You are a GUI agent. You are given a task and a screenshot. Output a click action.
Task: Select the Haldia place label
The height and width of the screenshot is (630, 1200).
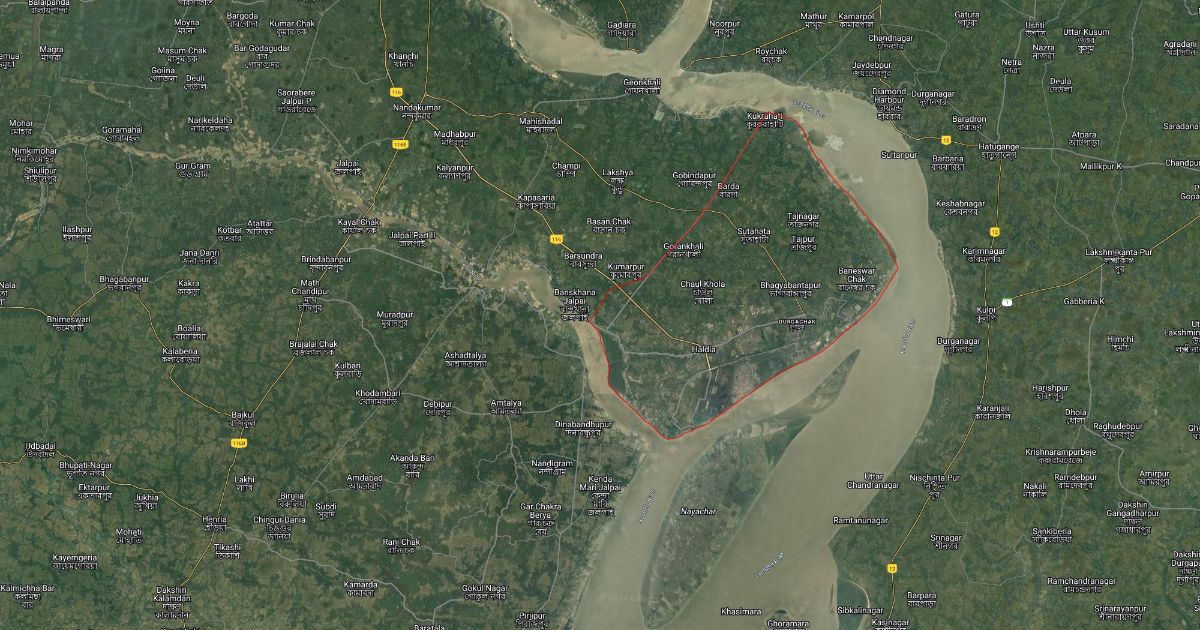(x=705, y=348)
